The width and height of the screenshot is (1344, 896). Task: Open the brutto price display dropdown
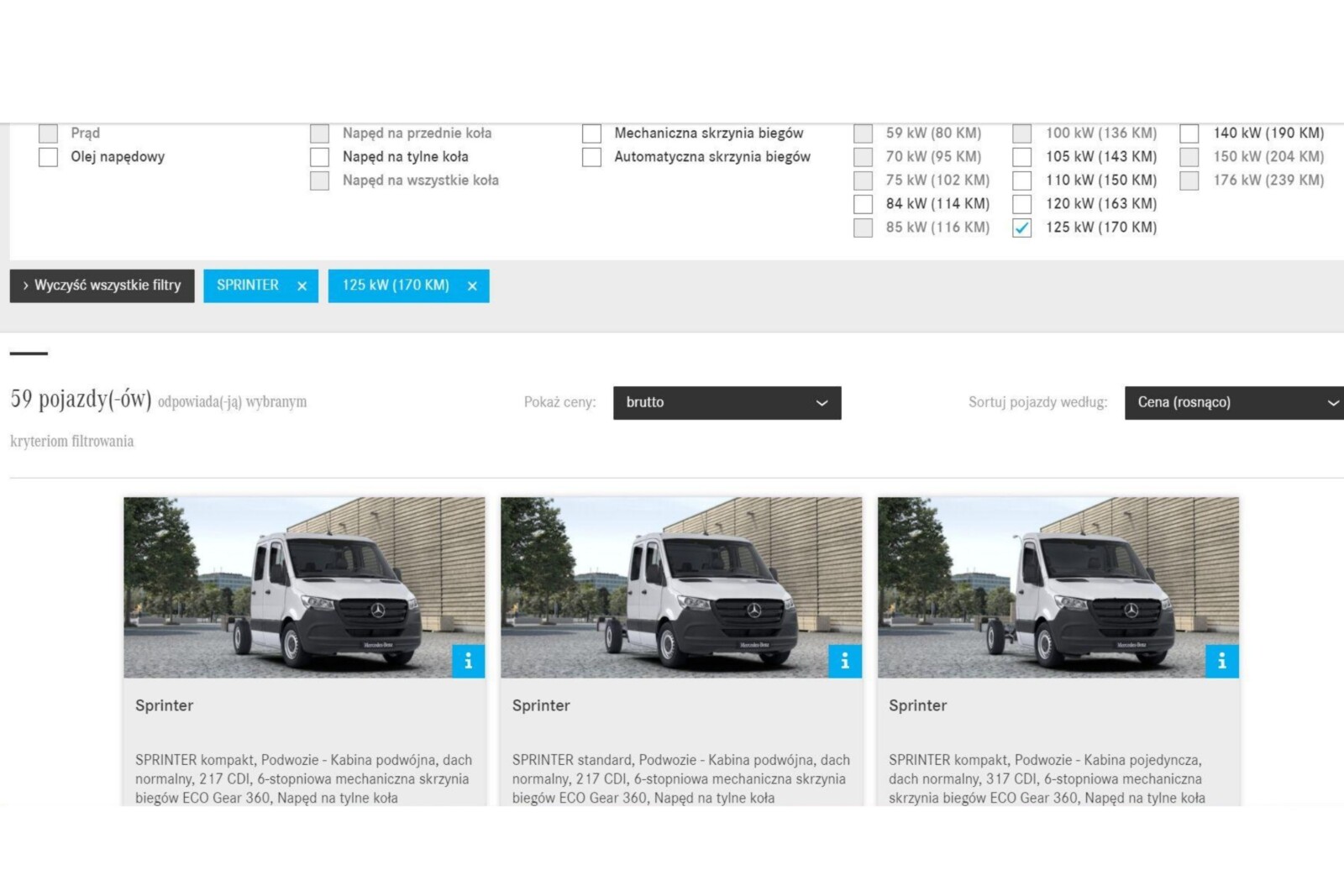click(727, 403)
